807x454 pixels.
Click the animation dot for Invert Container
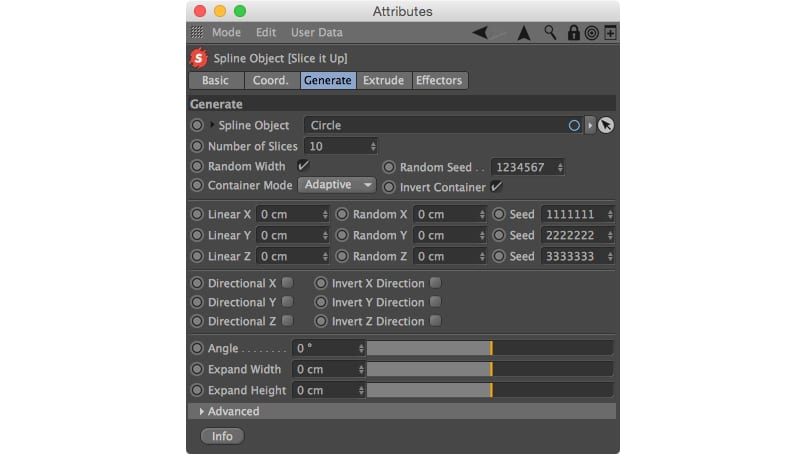[x=389, y=187]
